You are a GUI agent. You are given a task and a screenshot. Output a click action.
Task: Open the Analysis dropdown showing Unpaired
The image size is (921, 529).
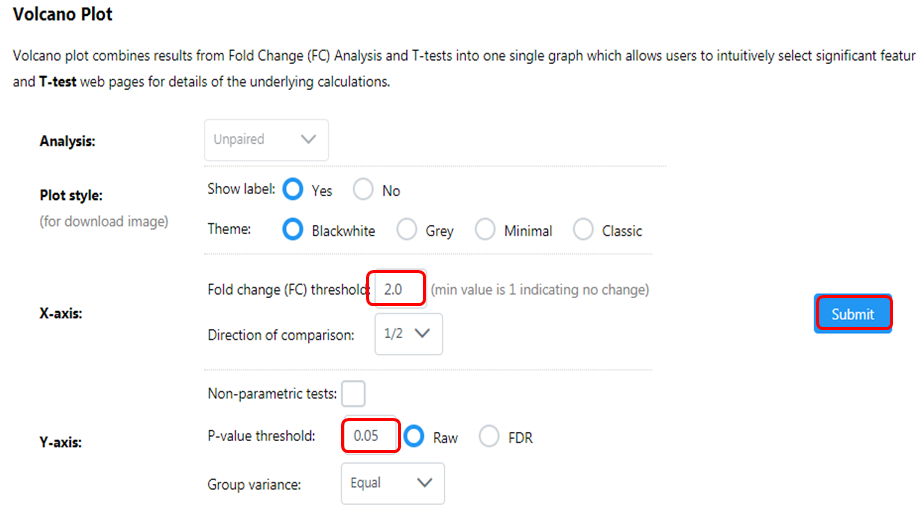[x=266, y=140]
